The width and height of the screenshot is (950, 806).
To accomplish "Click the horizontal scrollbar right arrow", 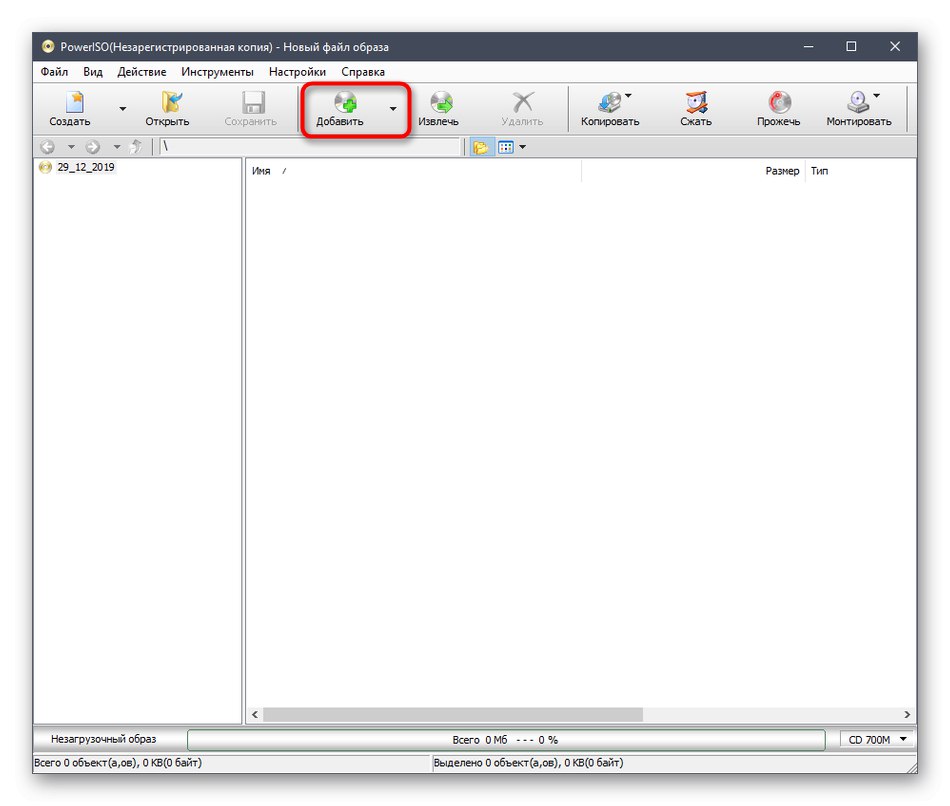I will (907, 714).
